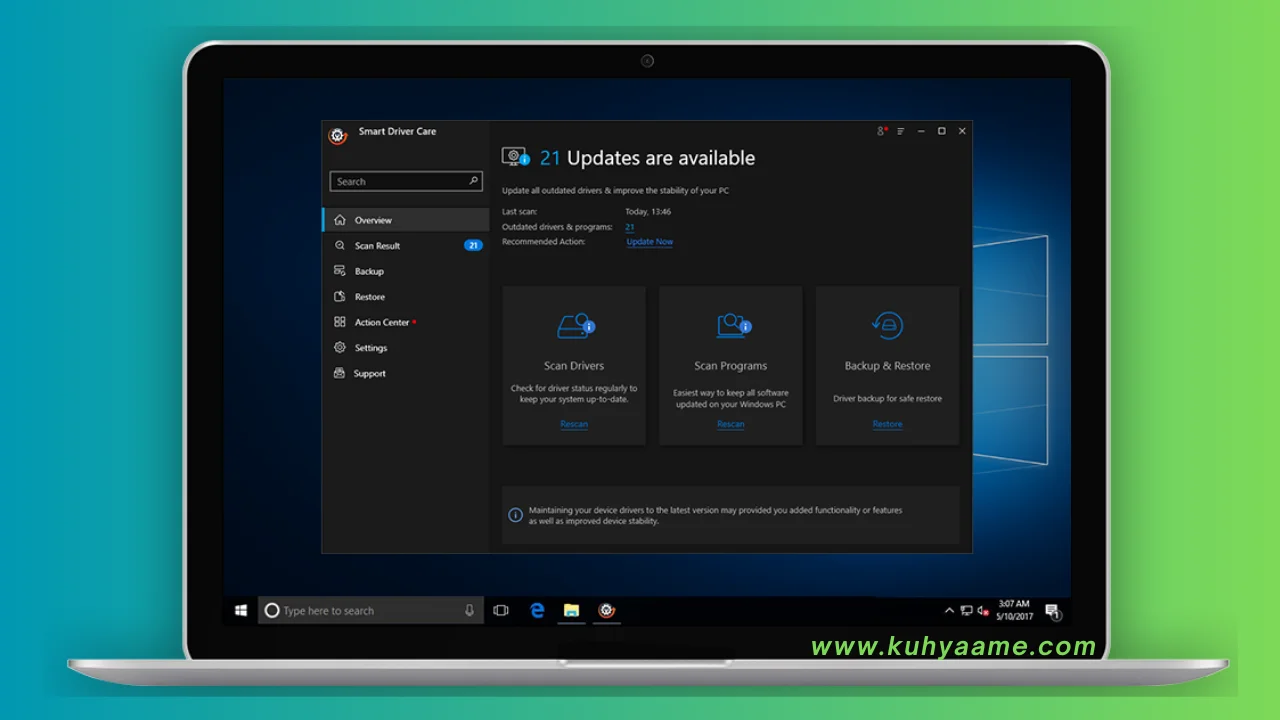Click Smart Driver Care taskbar icon

[x=606, y=610]
